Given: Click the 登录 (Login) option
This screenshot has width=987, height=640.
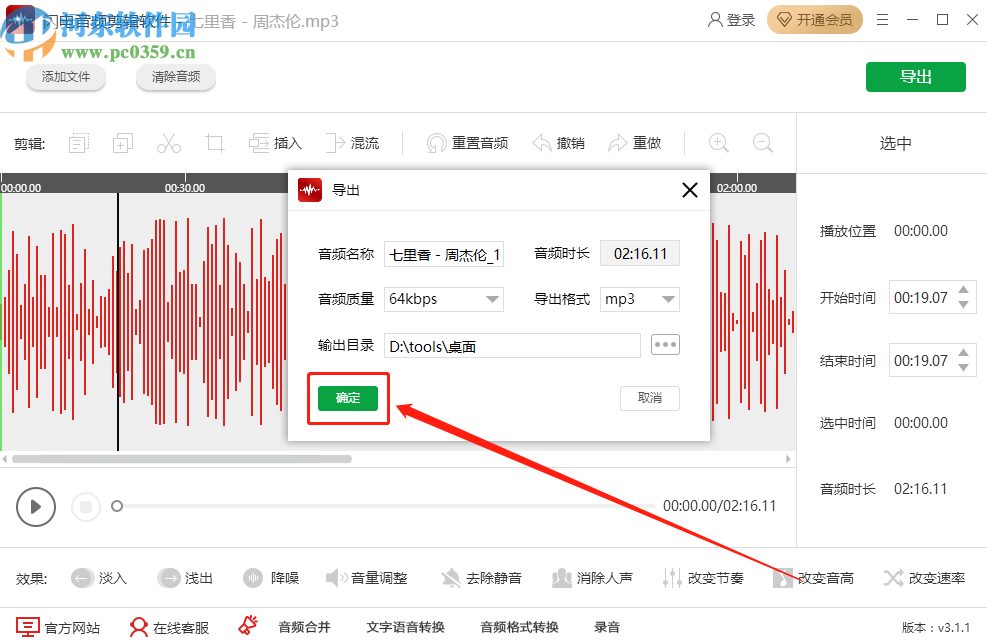Looking at the screenshot, I should point(731,19).
